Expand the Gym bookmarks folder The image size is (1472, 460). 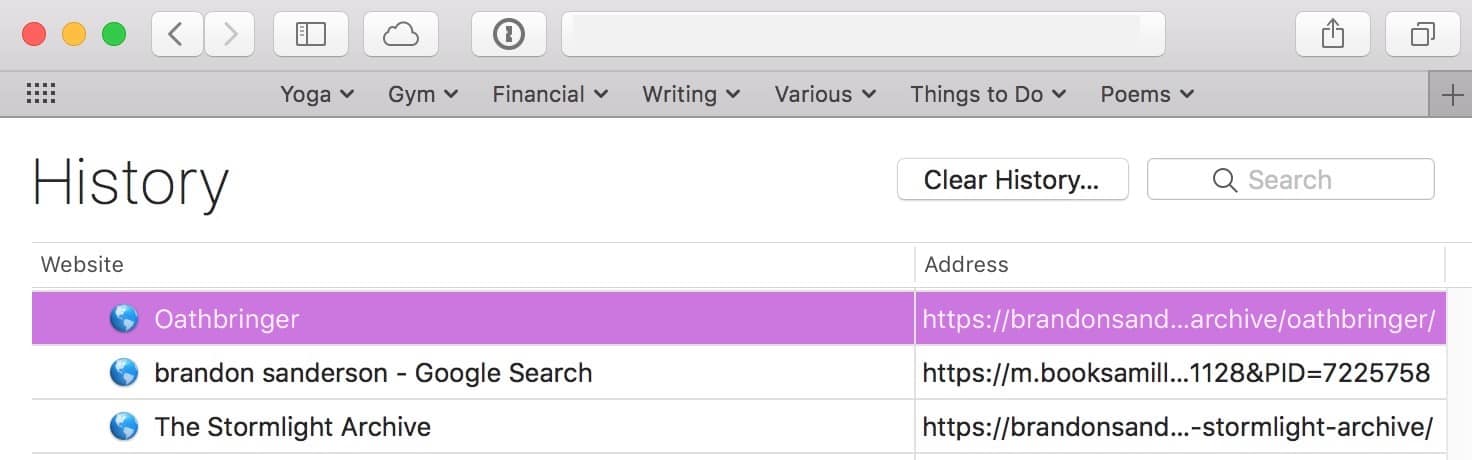(423, 94)
